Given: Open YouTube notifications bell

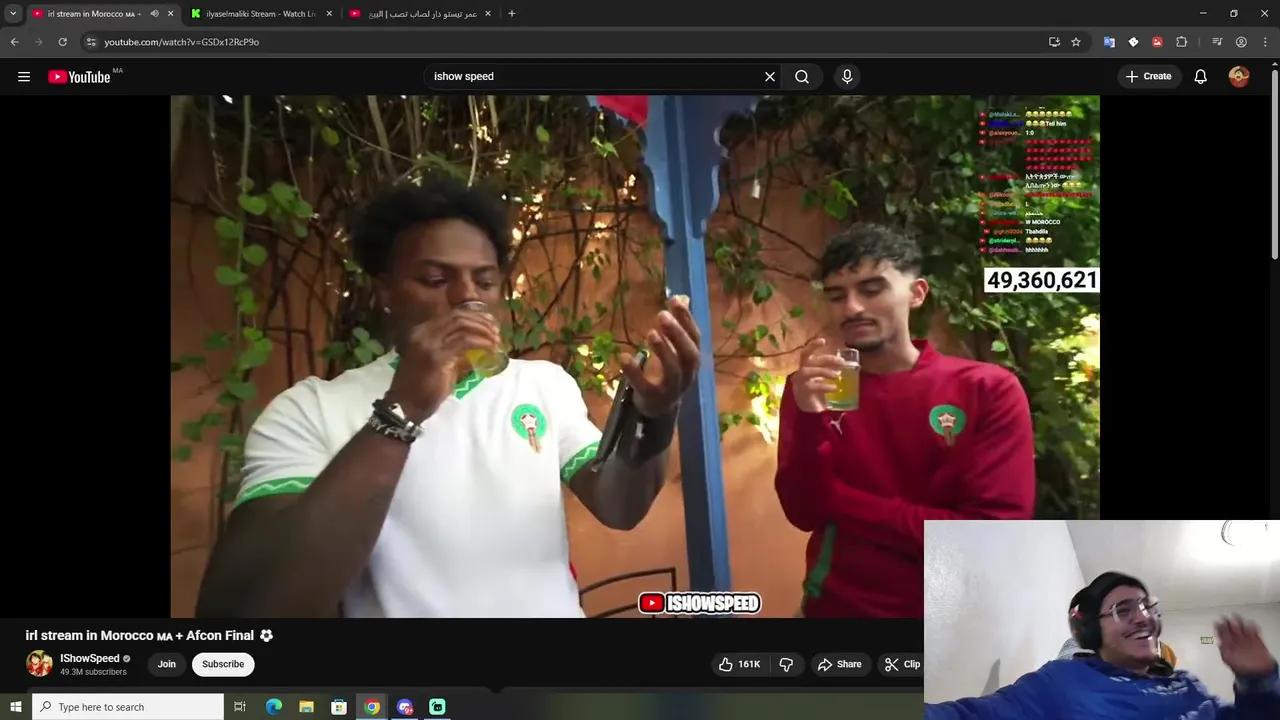Looking at the screenshot, I should tap(1201, 77).
